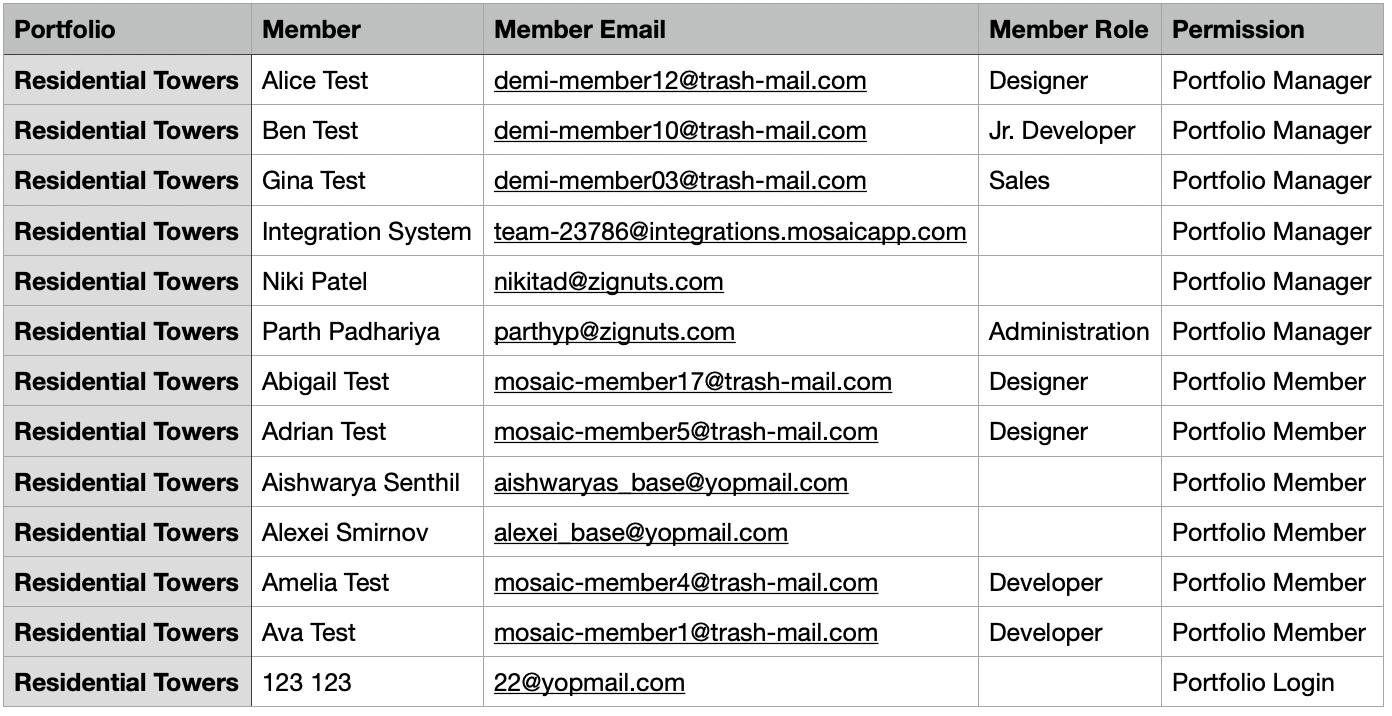
Task: Select the Sales role cell
Action: click(1069, 180)
